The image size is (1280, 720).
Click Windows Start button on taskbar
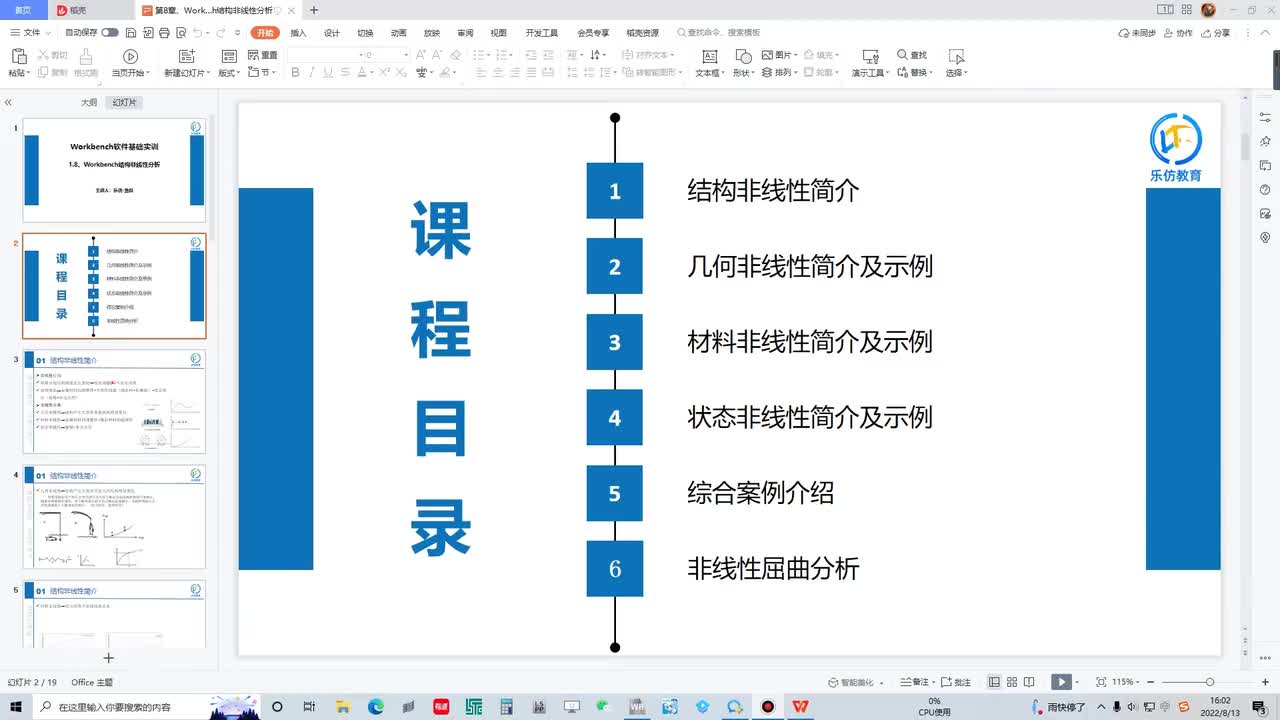[x=17, y=706]
